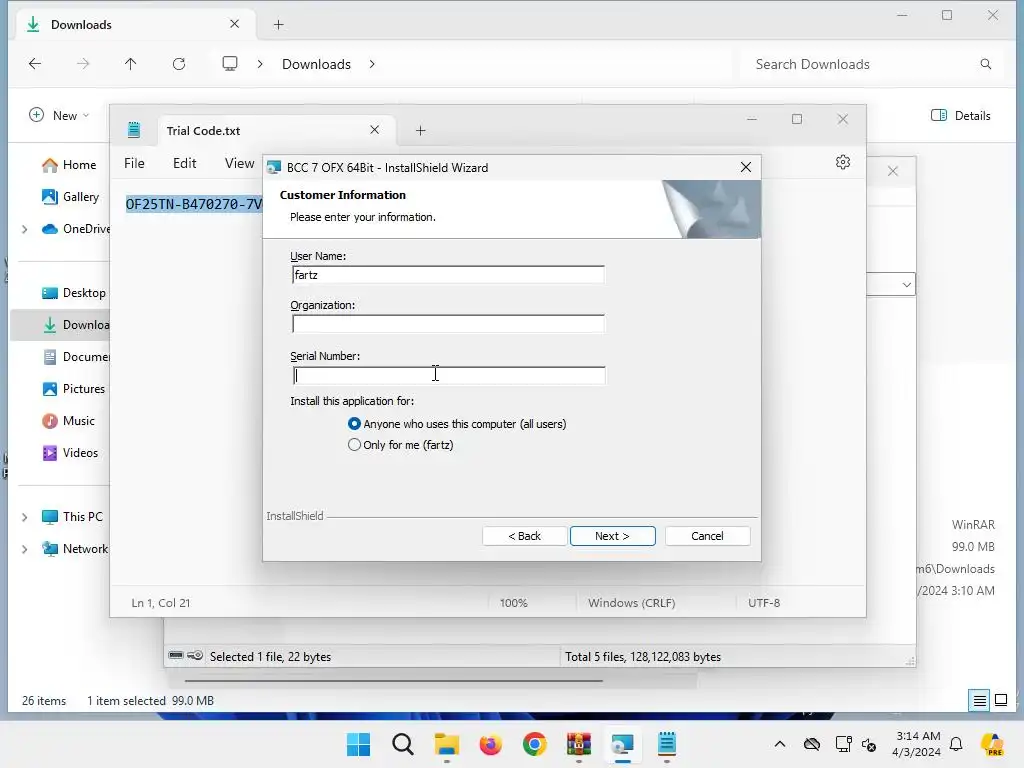Click the Next button in InstallShield Wizard
Image resolution: width=1024 pixels, height=768 pixels.
[613, 536]
